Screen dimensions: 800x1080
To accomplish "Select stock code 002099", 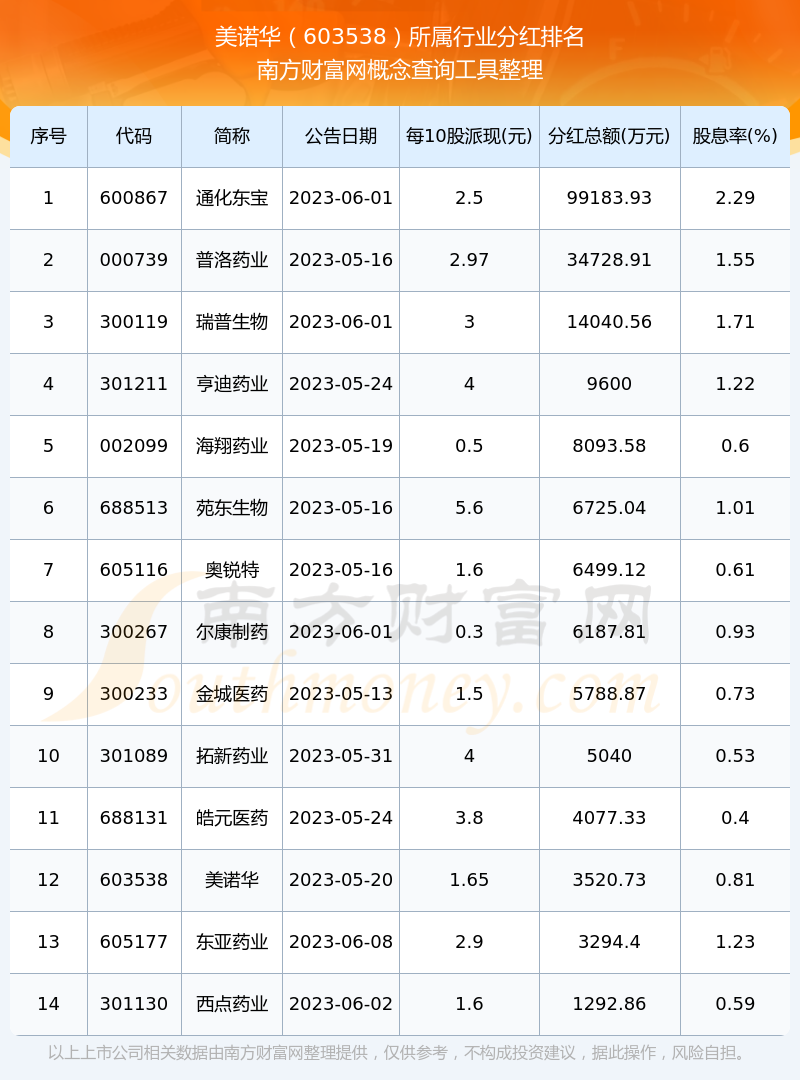I will pyautogui.click(x=134, y=446).
